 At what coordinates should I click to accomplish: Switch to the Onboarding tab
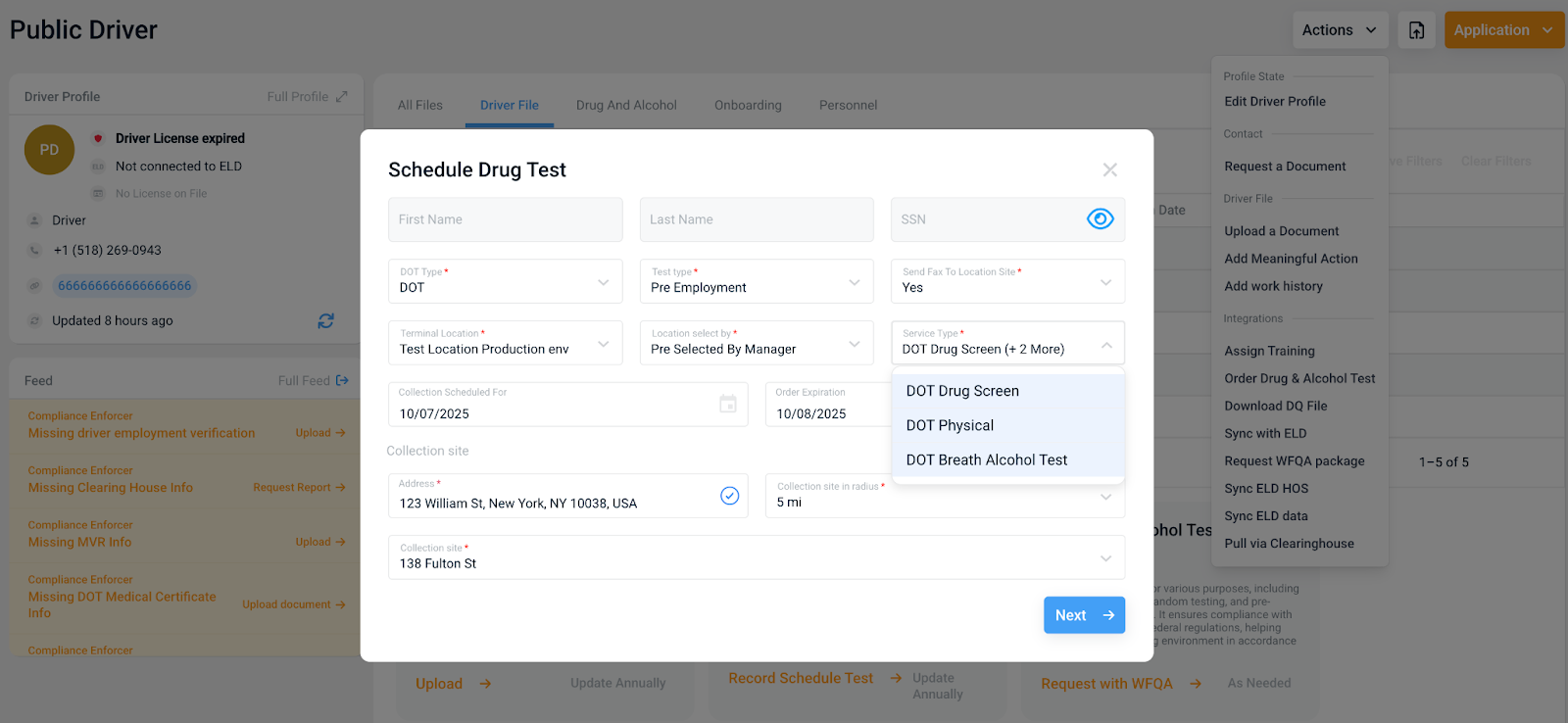click(x=748, y=105)
